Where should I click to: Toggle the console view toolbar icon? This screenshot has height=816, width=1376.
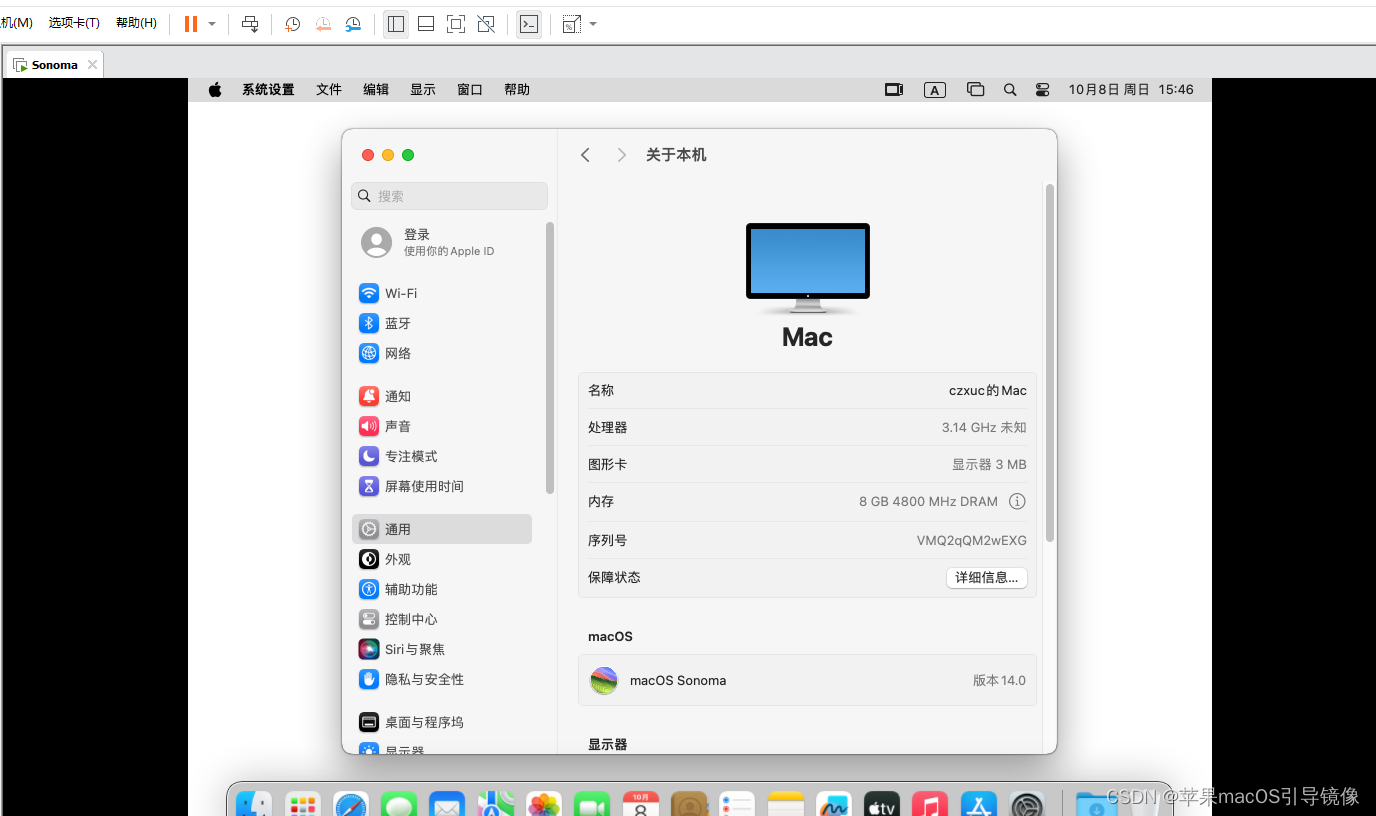pyautogui.click(x=529, y=24)
